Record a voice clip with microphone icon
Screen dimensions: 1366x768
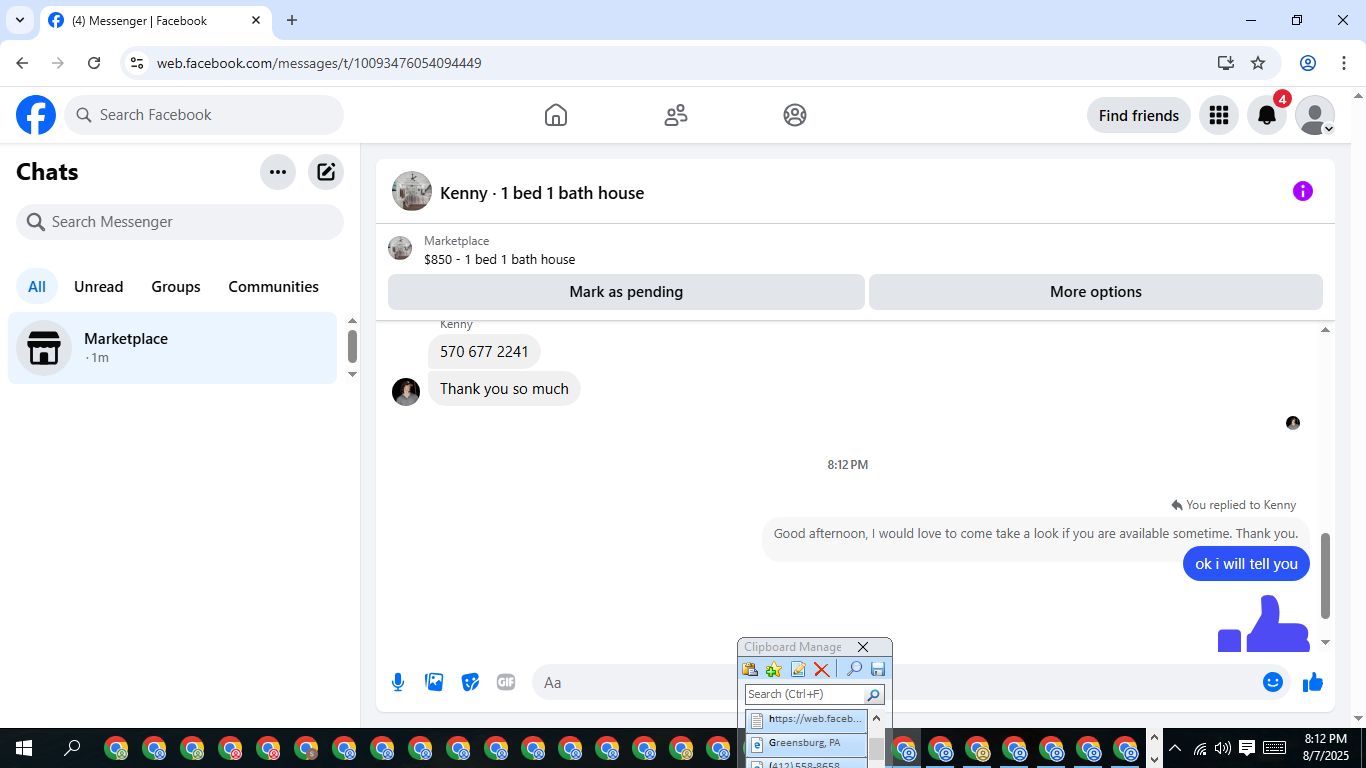click(x=398, y=682)
